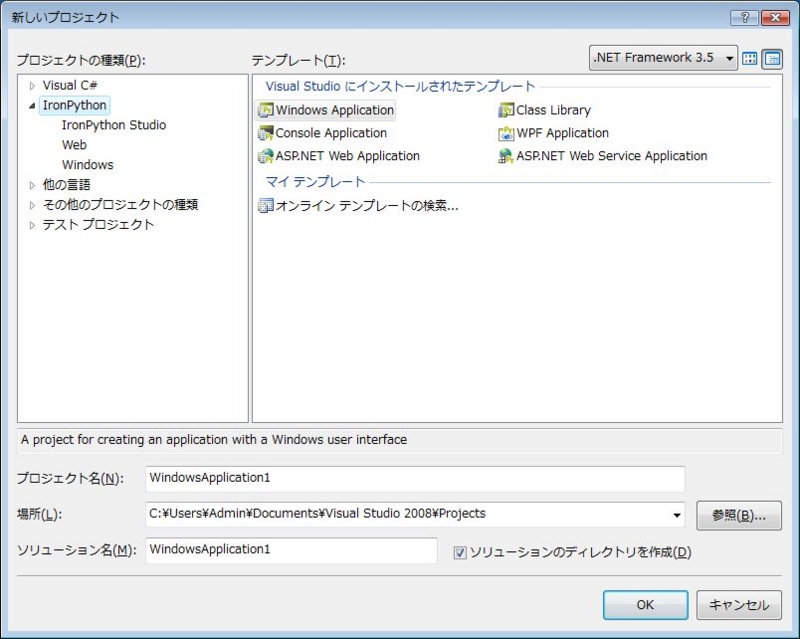
Task: Click the project name input field
Action: 415,478
